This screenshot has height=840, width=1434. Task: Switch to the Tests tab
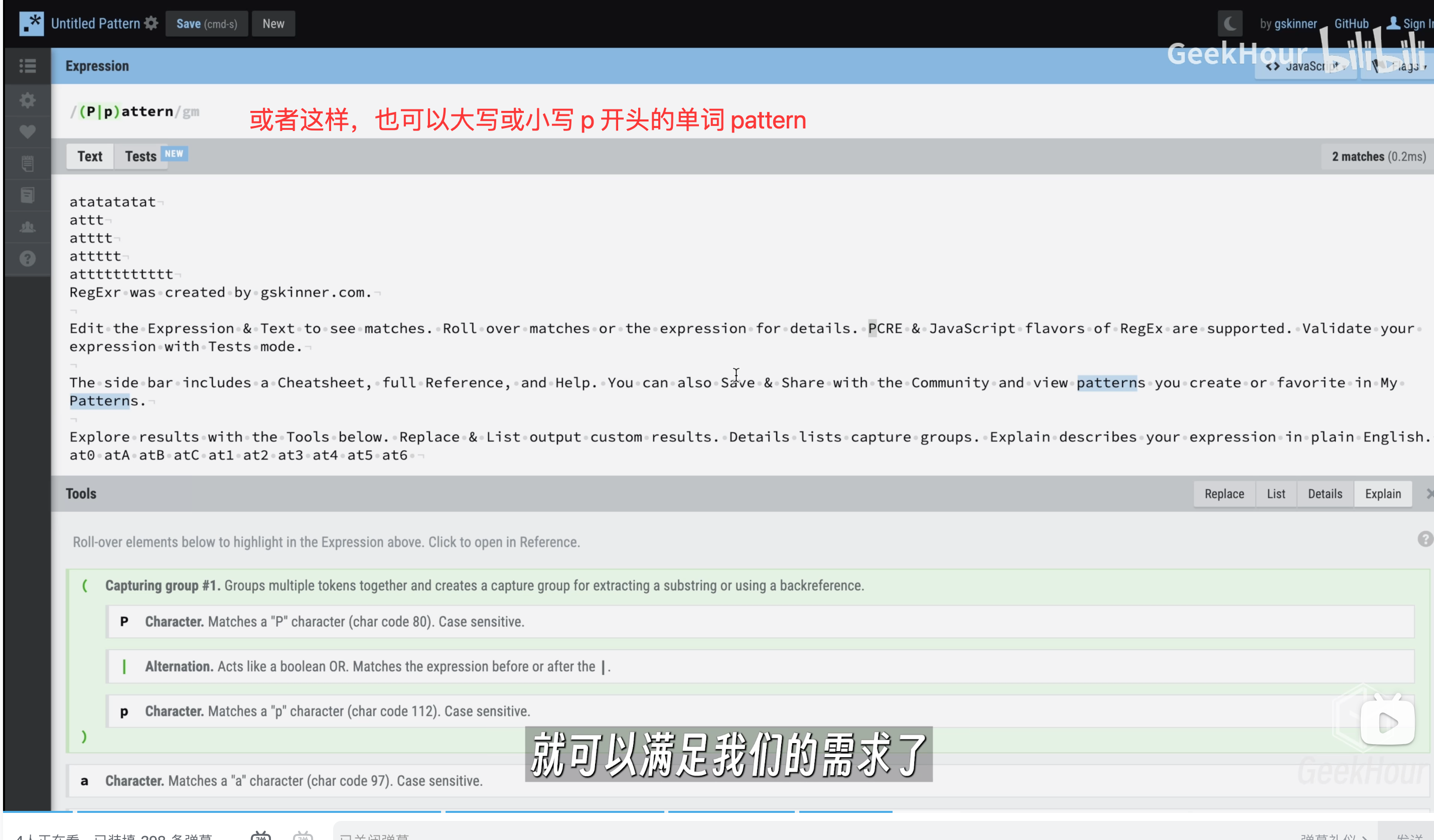coord(140,157)
